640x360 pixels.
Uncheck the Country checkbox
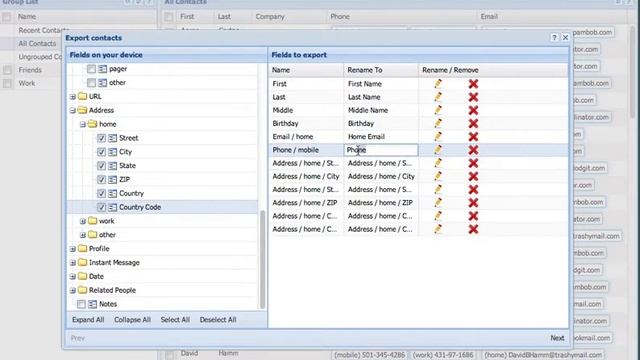101,193
